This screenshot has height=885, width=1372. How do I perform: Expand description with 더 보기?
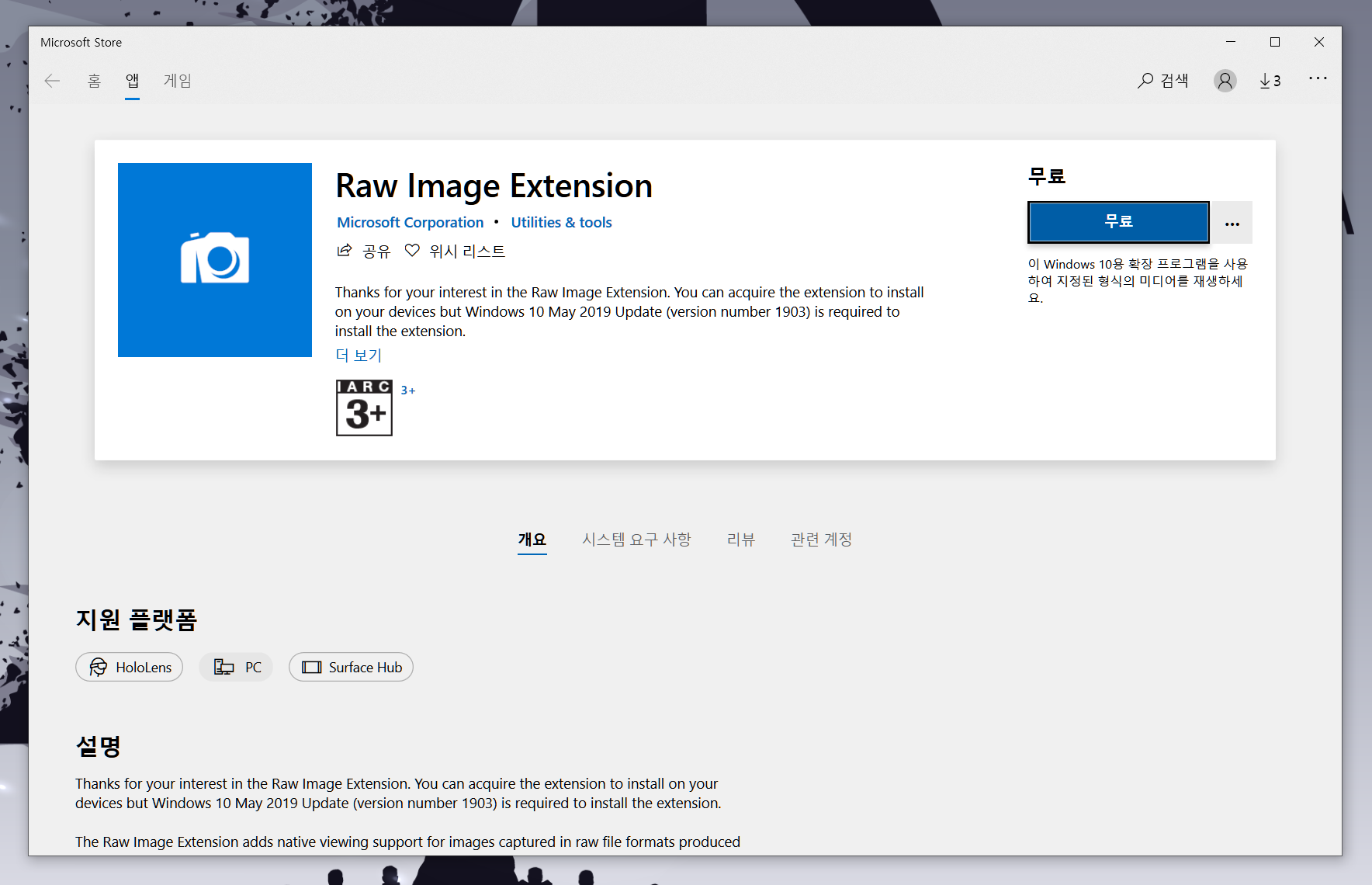click(359, 356)
